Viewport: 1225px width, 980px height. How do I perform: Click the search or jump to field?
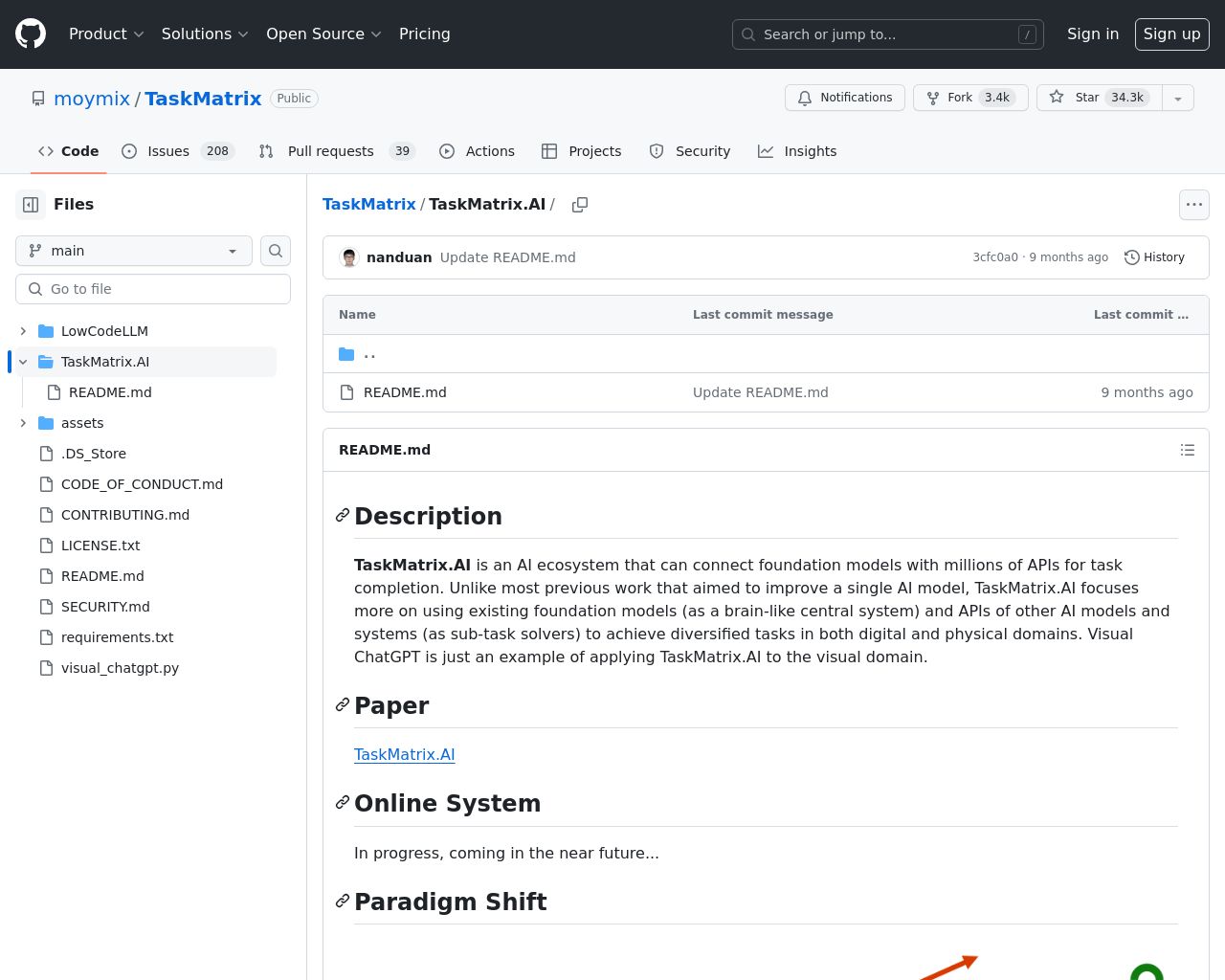887,34
